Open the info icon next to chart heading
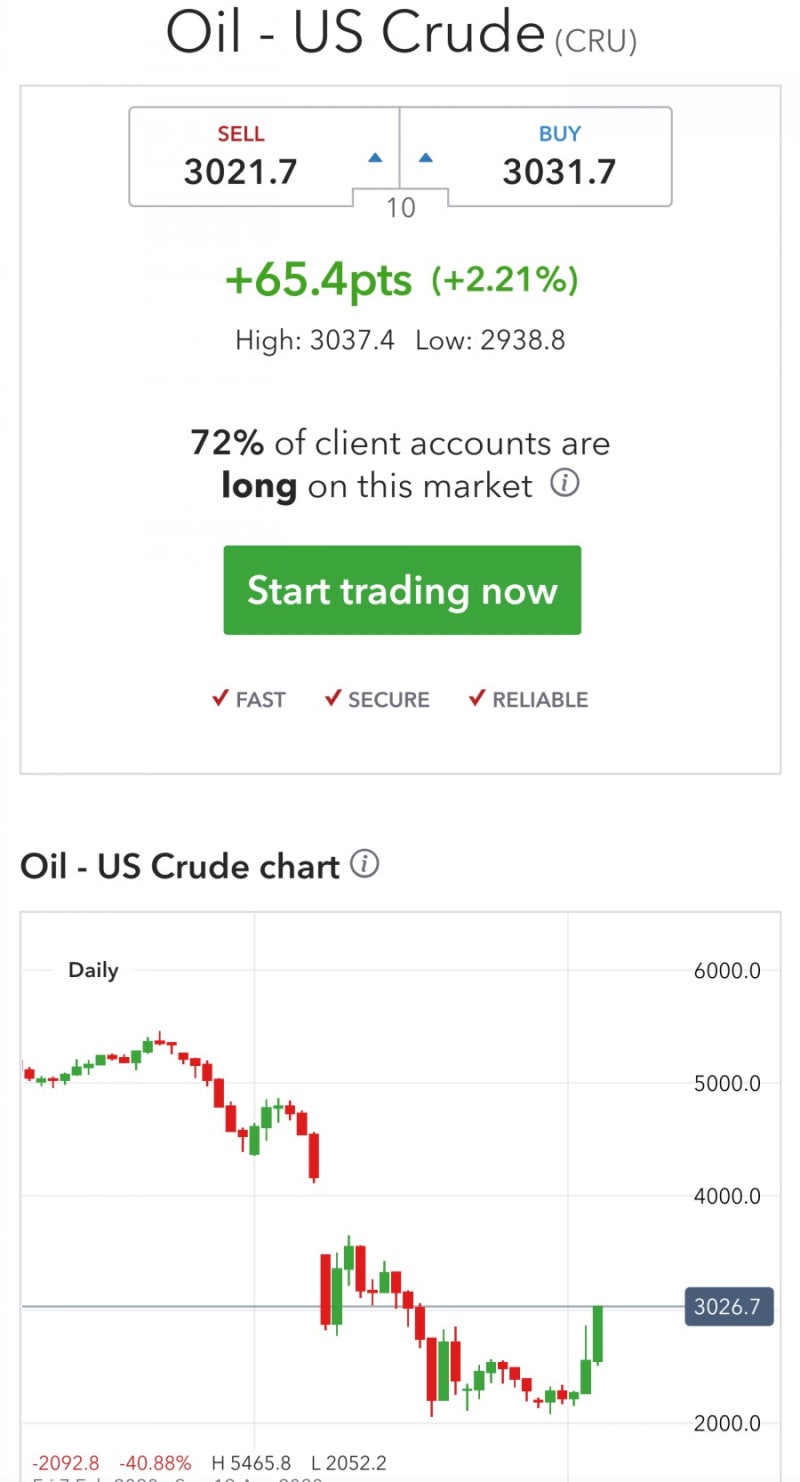Viewport: 800px width, 1482px height. tap(365, 864)
